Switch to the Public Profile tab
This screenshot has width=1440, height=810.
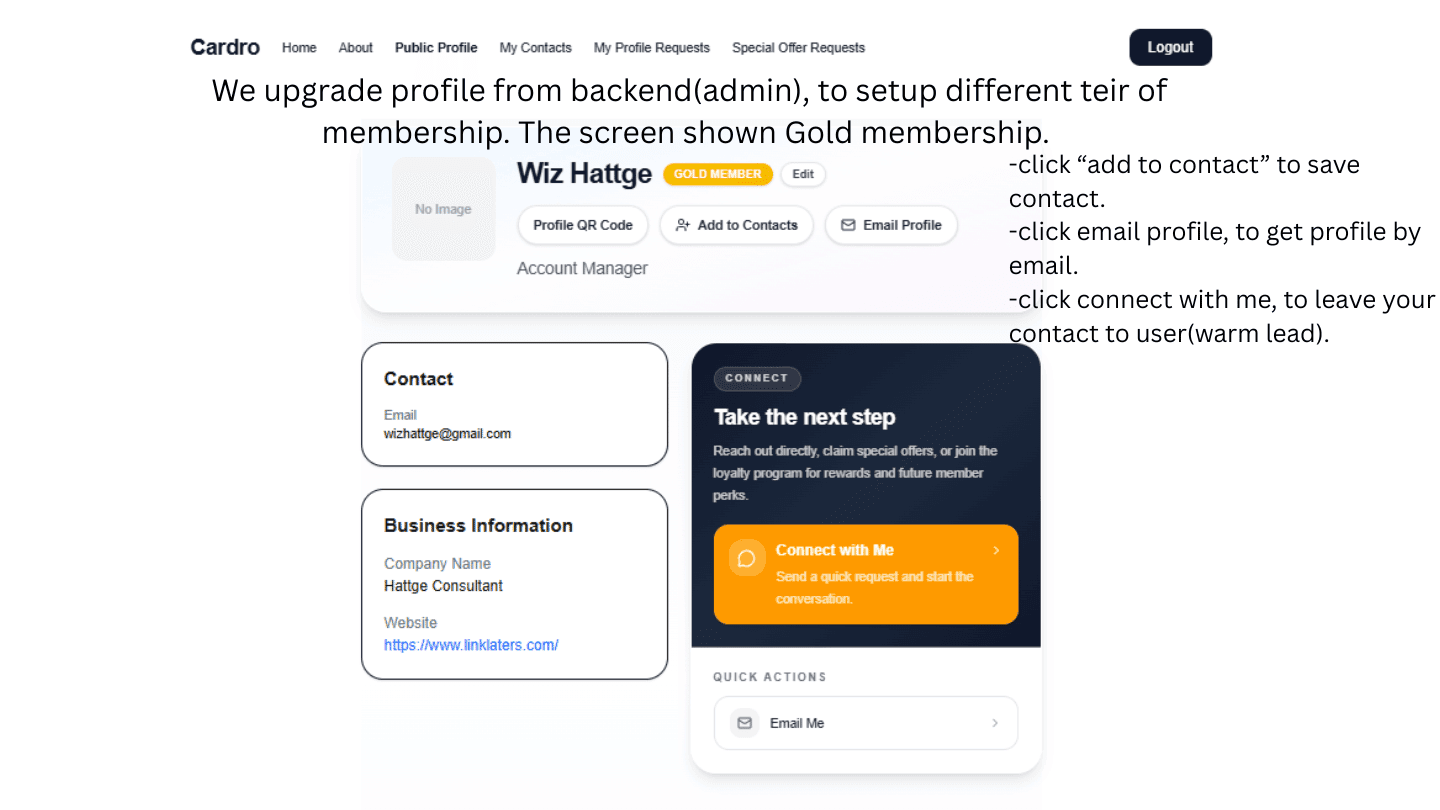coord(436,47)
